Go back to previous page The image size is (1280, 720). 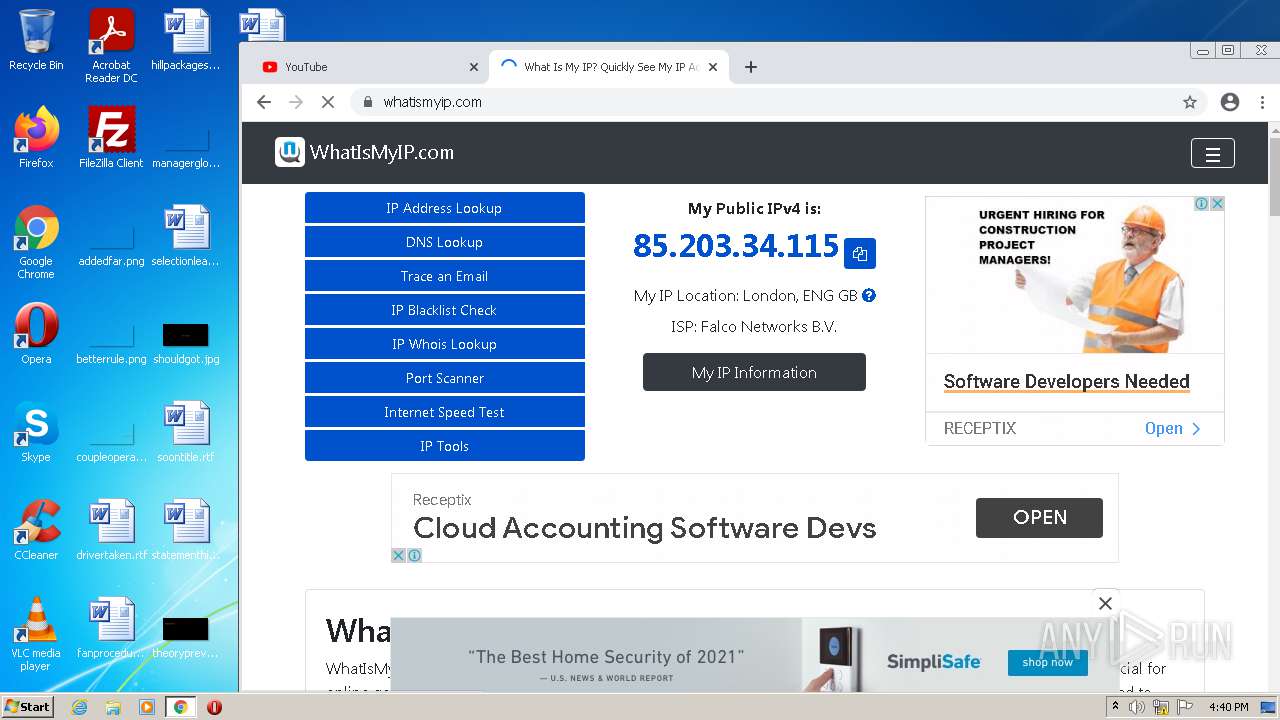pos(264,102)
